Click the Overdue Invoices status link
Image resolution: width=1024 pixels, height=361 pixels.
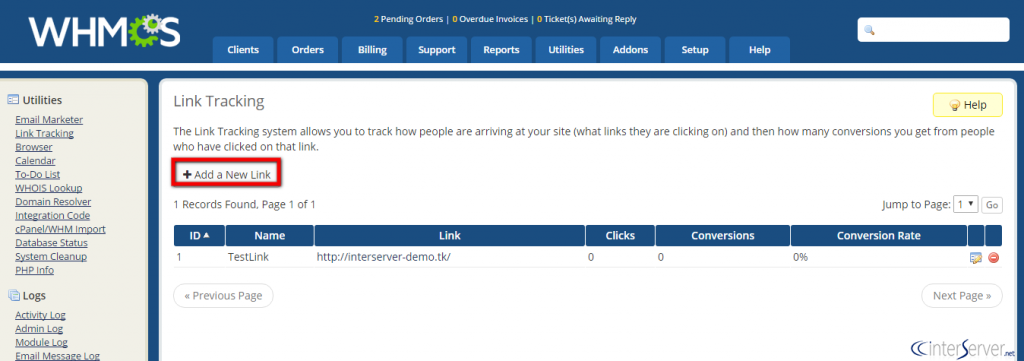pos(490,19)
